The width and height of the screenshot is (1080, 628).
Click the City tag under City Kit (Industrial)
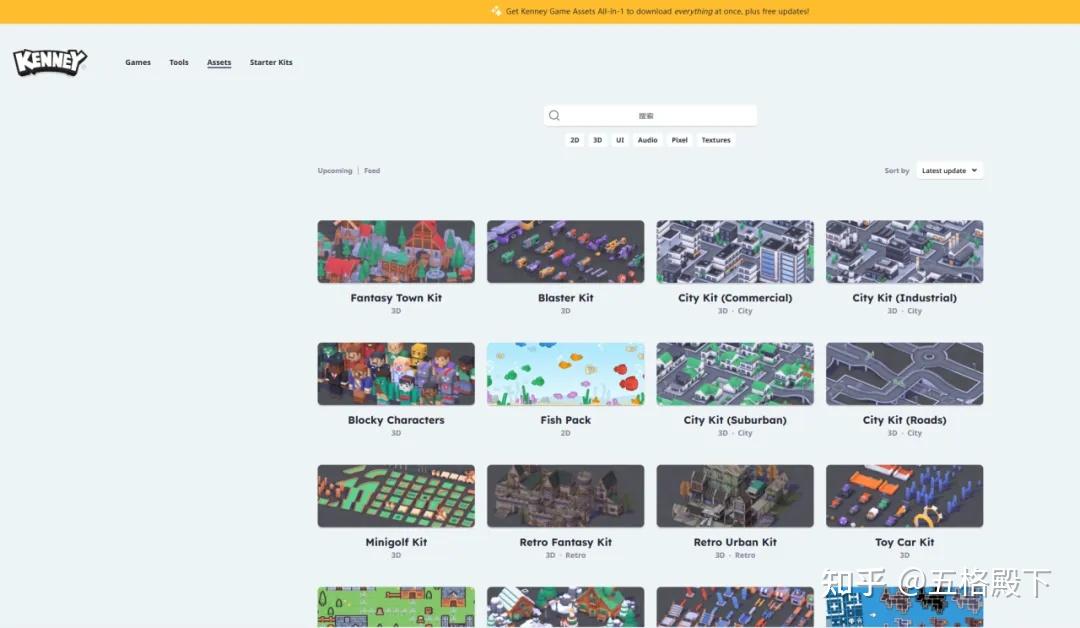(915, 311)
